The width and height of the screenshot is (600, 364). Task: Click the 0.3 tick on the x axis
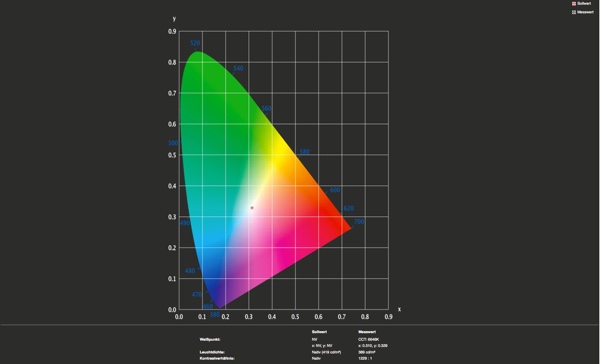point(249,317)
